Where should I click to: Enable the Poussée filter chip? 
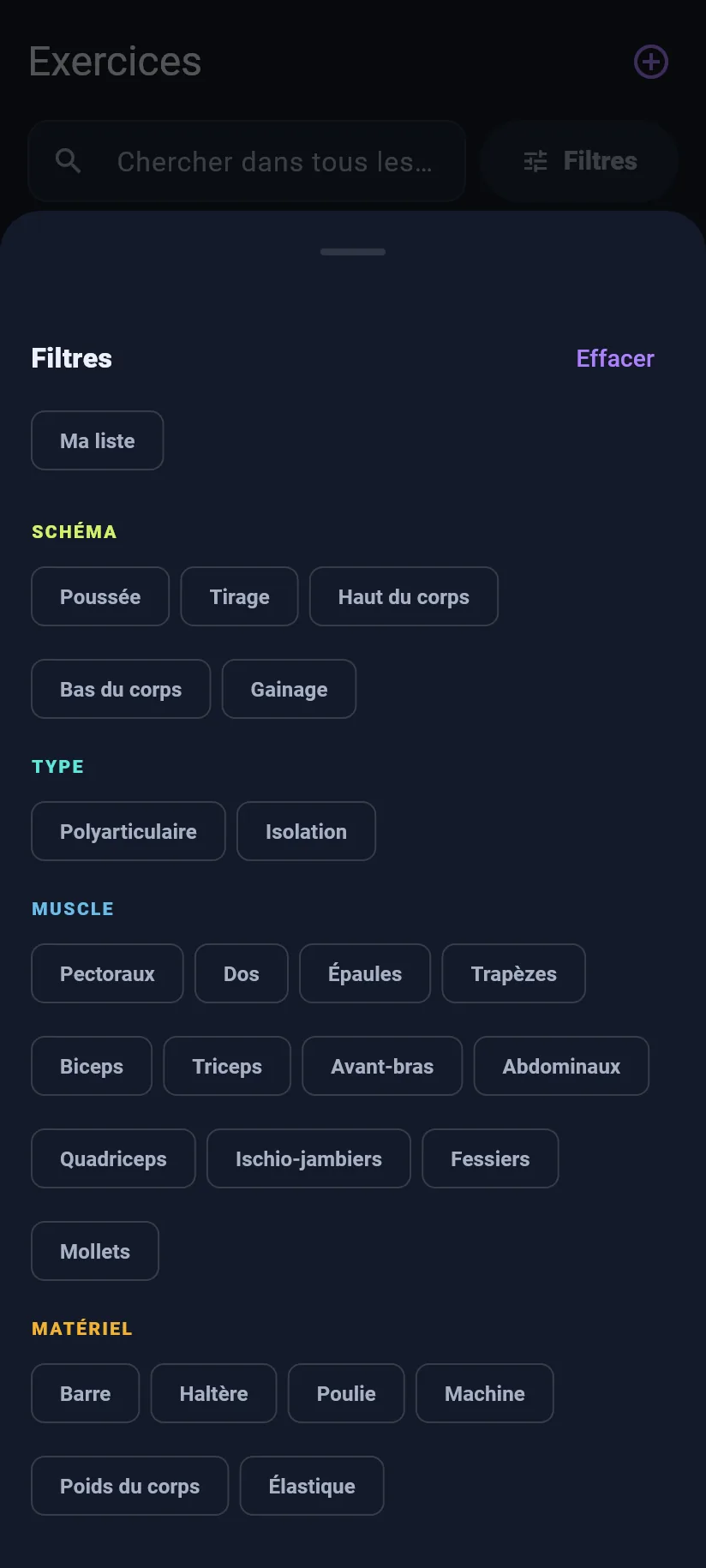[x=100, y=596]
